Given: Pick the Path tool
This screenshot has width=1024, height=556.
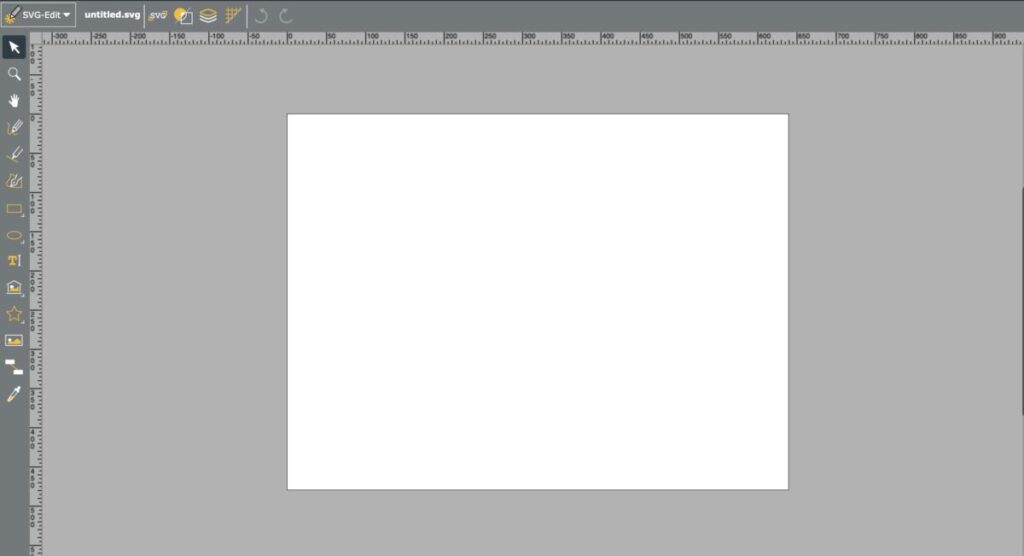Looking at the screenshot, I should (14, 181).
